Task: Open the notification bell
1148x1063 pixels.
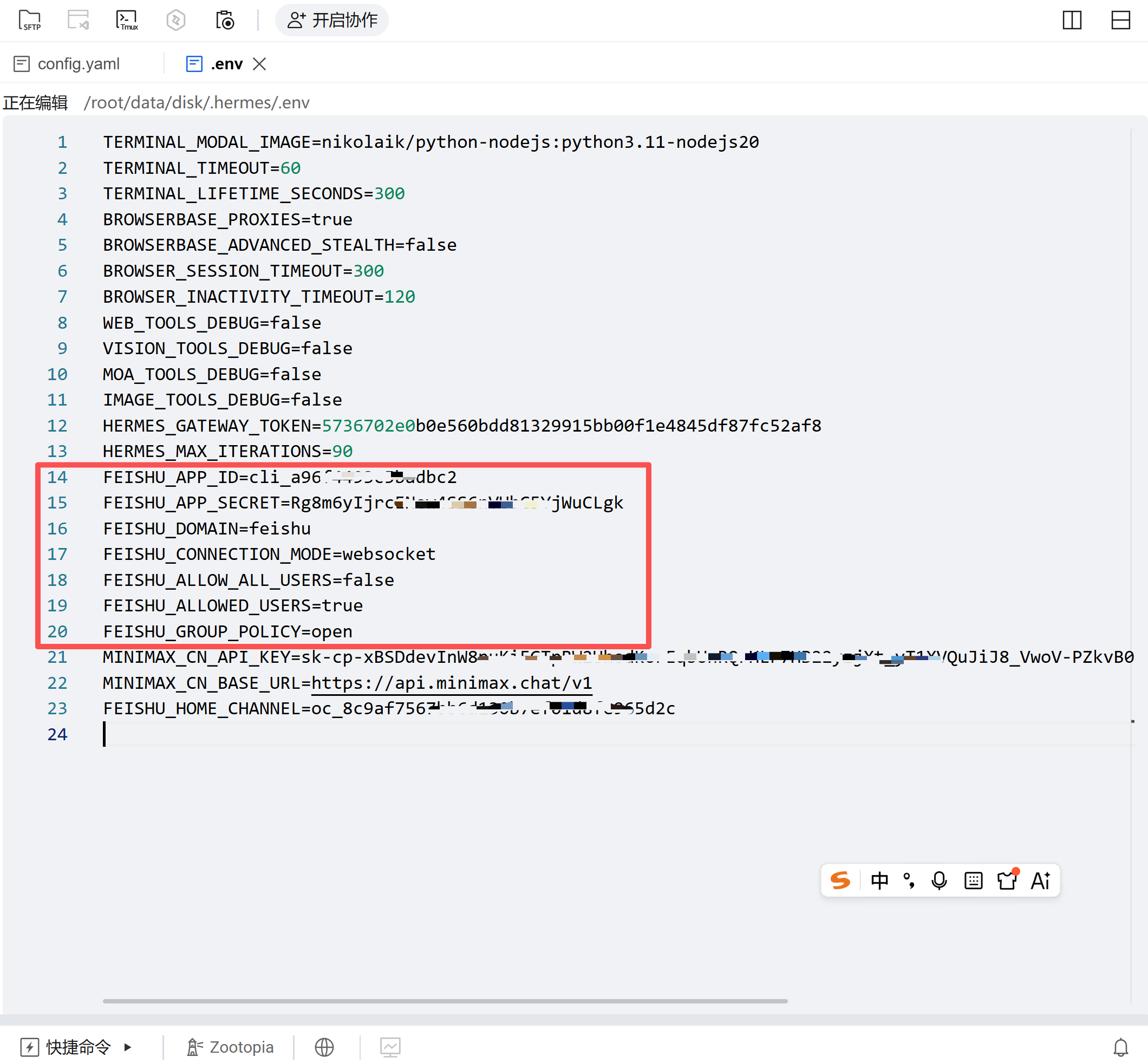Action: pos(1120,1047)
